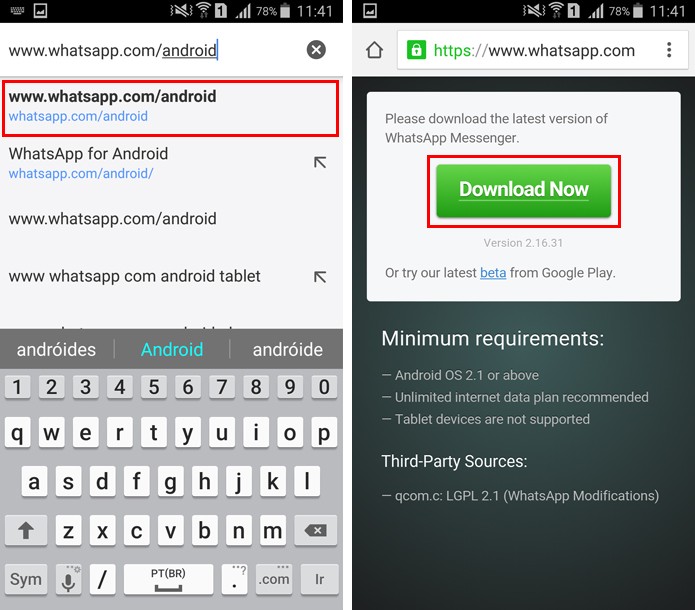Tap the Ir go key
The image size is (695, 610).
pyautogui.click(x=319, y=579)
